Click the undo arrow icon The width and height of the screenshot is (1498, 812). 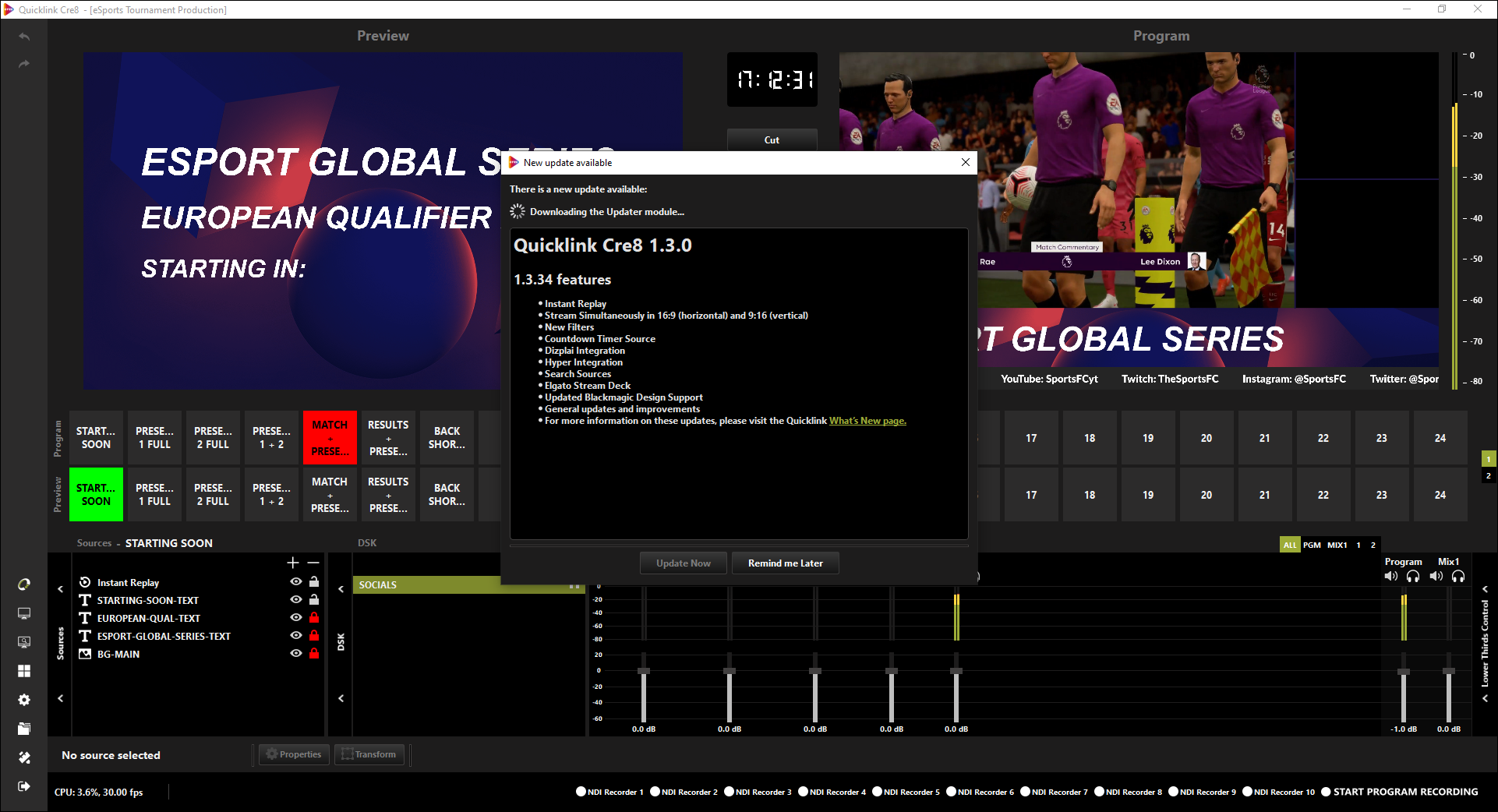(24, 37)
